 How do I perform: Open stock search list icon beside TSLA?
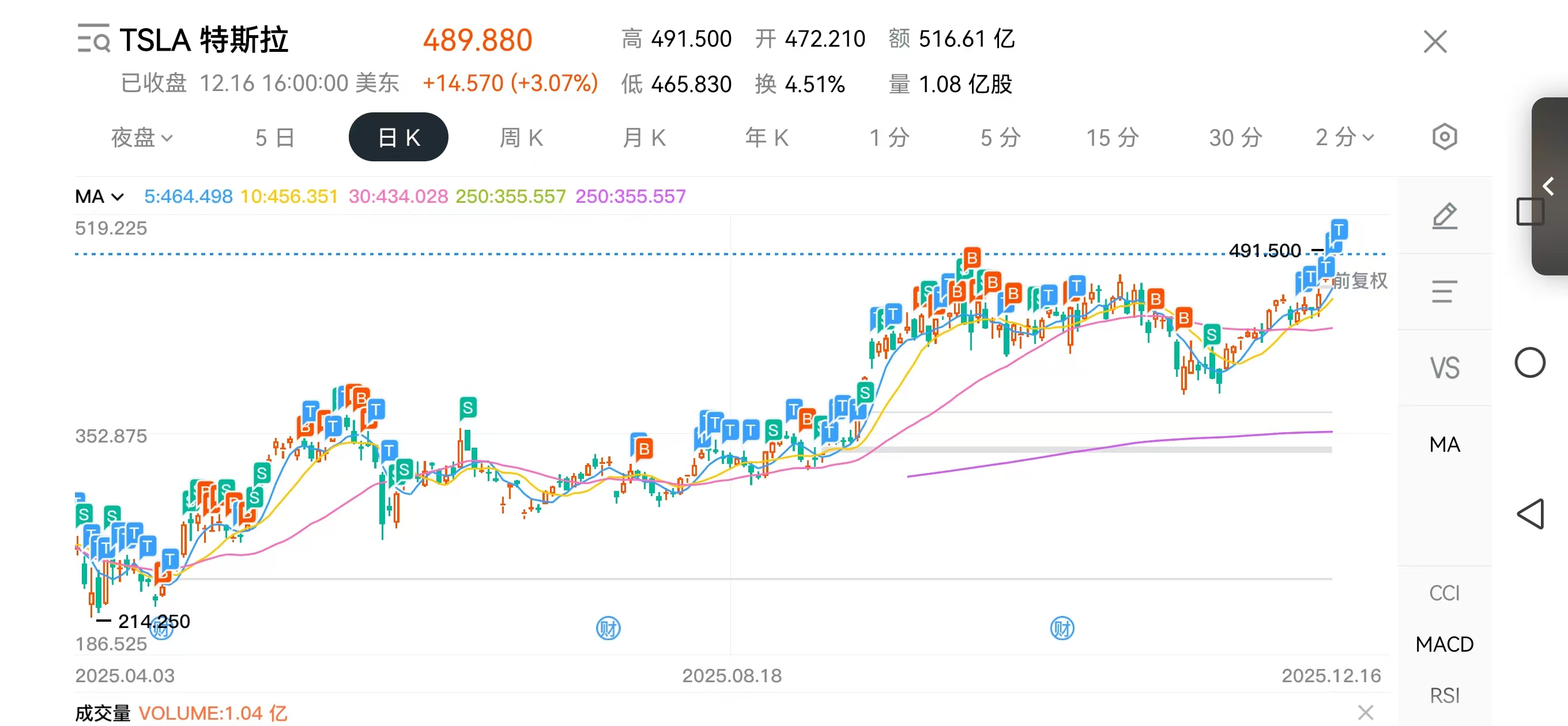tap(93, 39)
